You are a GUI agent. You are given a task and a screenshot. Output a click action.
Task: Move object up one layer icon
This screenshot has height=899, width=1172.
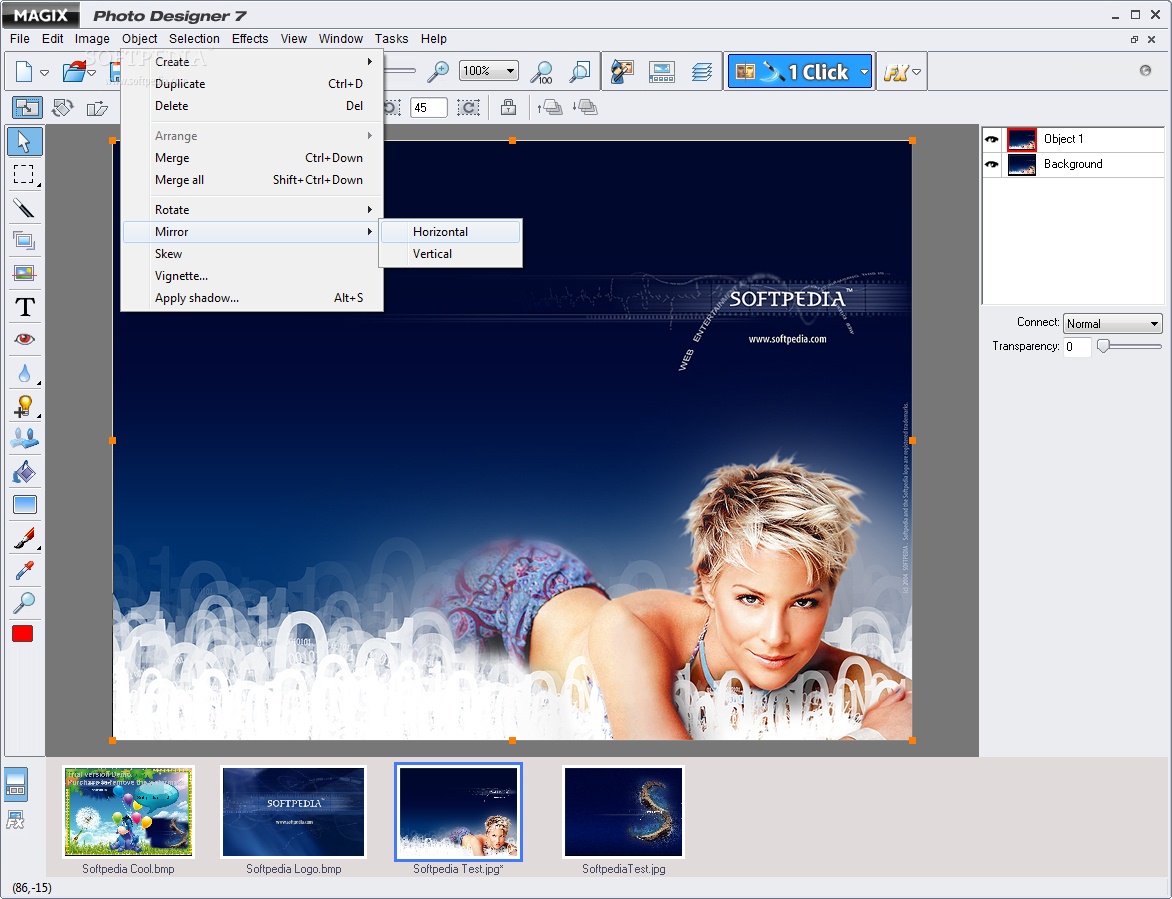pyautogui.click(x=550, y=108)
